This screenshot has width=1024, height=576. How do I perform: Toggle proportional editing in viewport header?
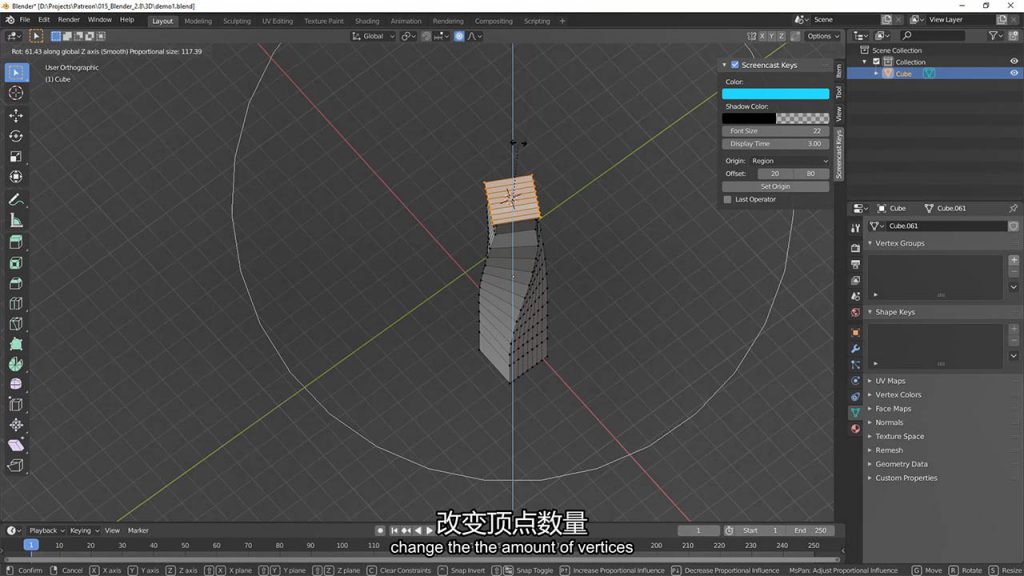pos(459,37)
